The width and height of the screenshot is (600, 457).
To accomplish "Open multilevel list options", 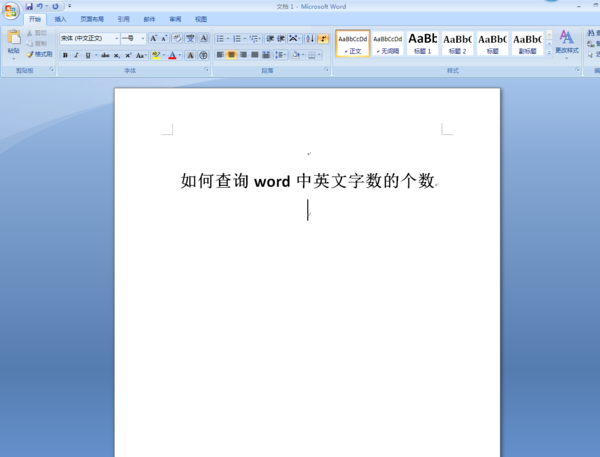I will tap(255, 39).
